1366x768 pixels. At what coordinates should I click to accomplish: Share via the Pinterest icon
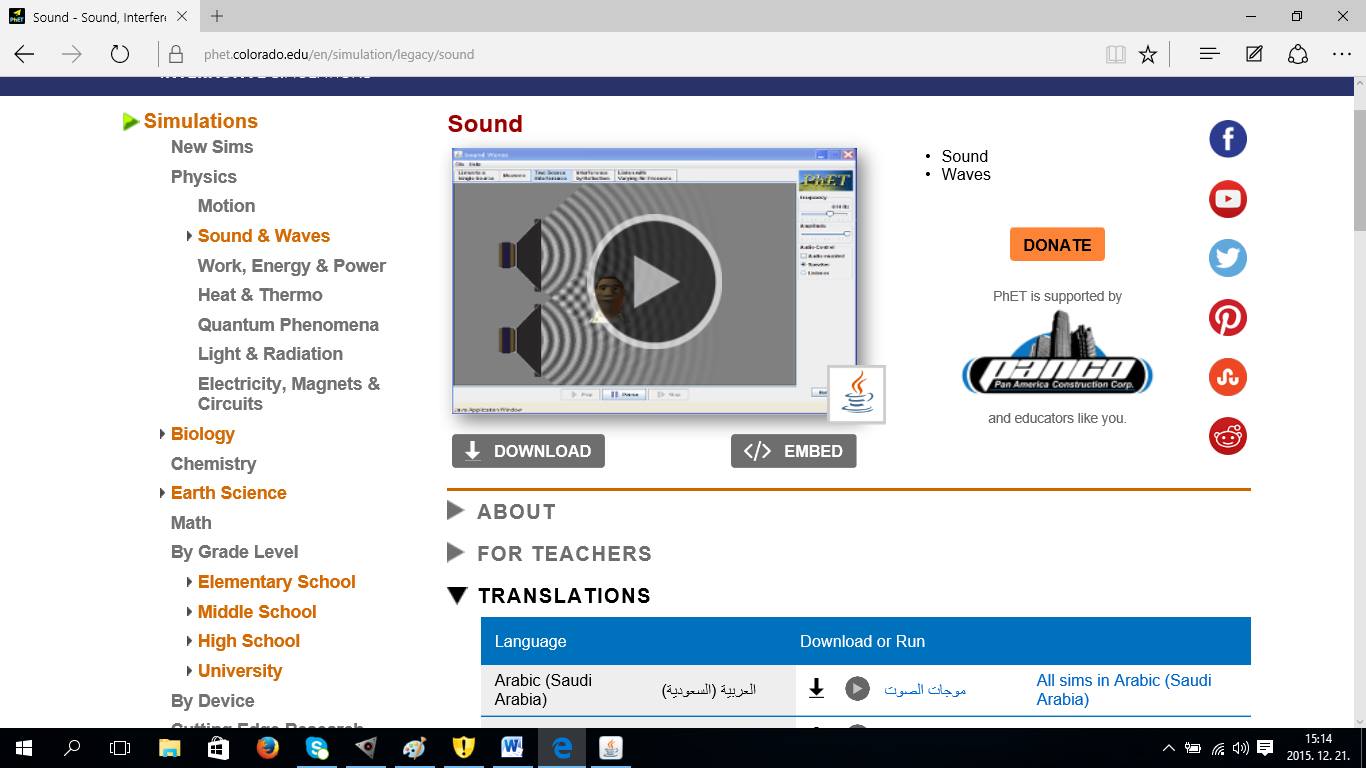(1227, 318)
